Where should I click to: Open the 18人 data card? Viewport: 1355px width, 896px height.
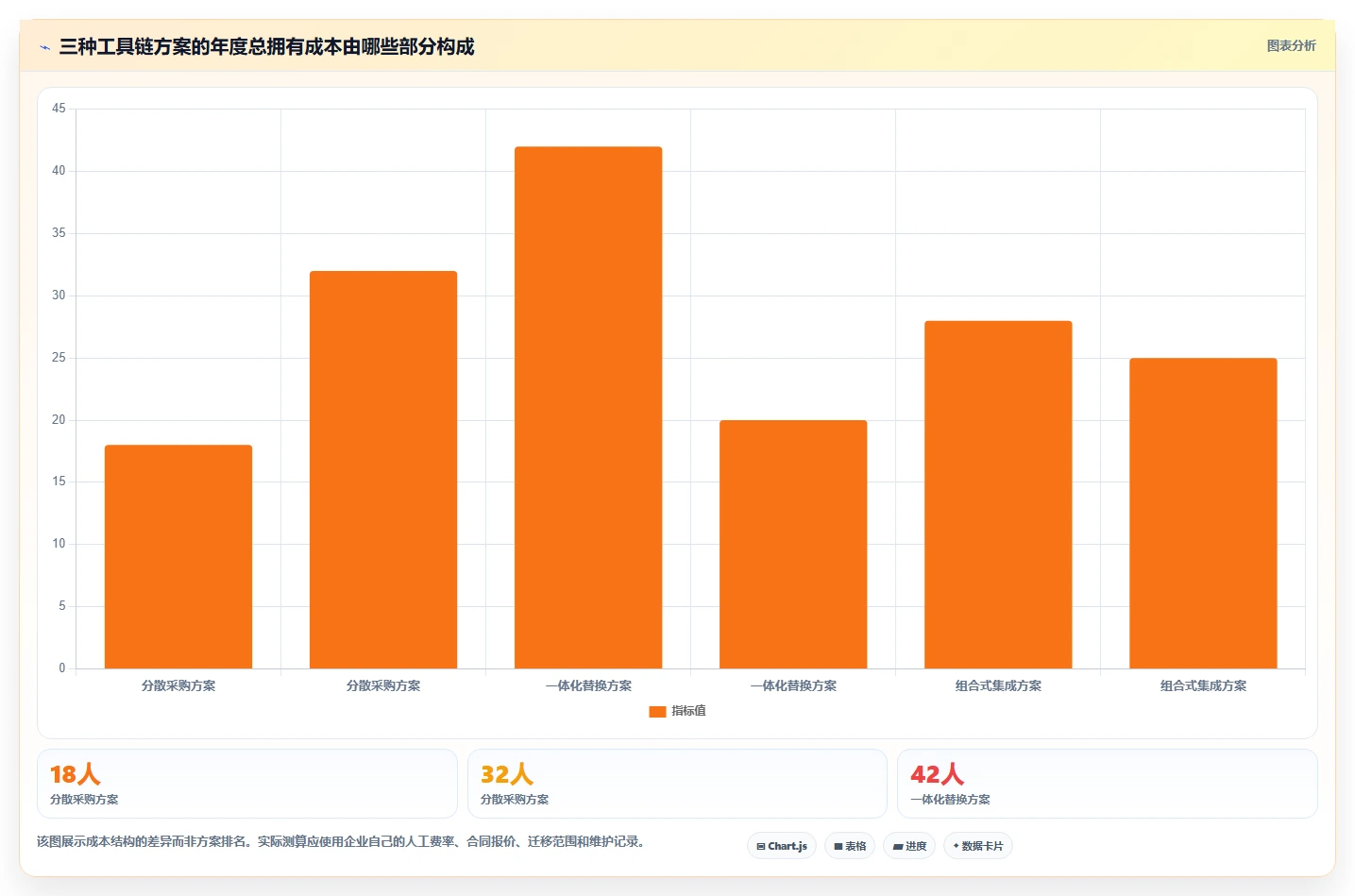point(247,784)
